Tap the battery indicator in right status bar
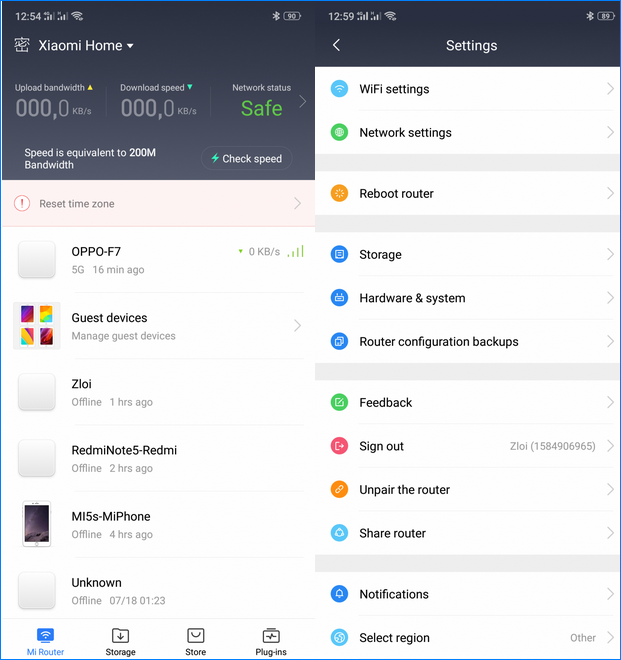The height and width of the screenshot is (660, 621). [606, 16]
